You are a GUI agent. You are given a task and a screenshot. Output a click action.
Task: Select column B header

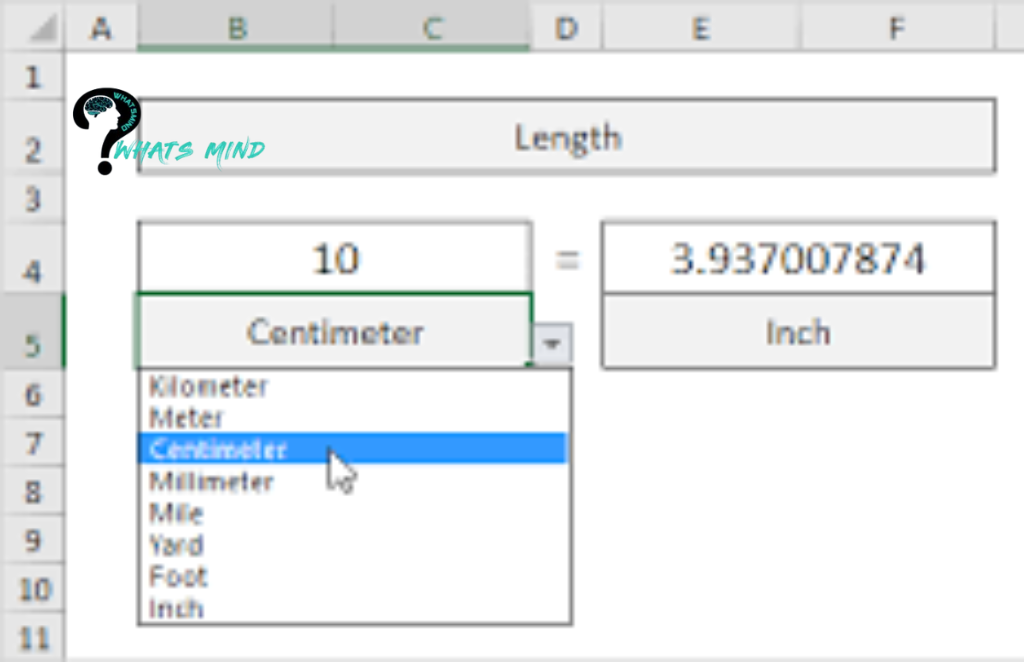click(236, 28)
